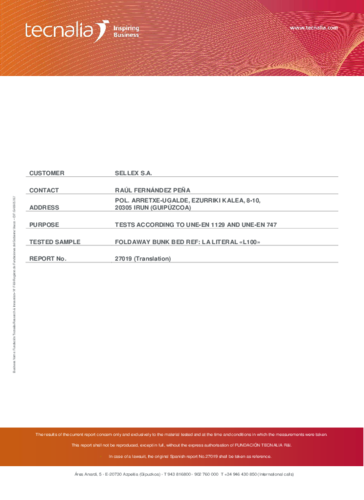Screen dimensions: 364x500
Task: Click the footer line 'In case of a lawsuit'
Action: pyautogui.click(x=190, y=456)
